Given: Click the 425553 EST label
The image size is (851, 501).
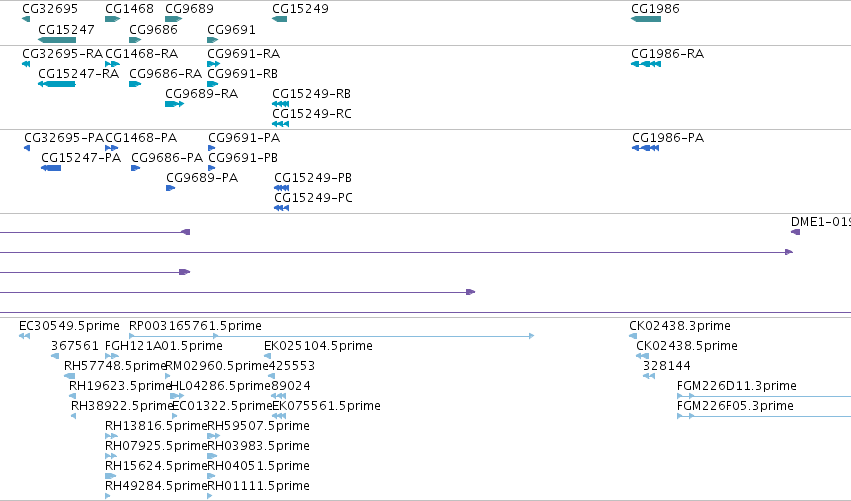Looking at the screenshot, I should tap(292, 366).
